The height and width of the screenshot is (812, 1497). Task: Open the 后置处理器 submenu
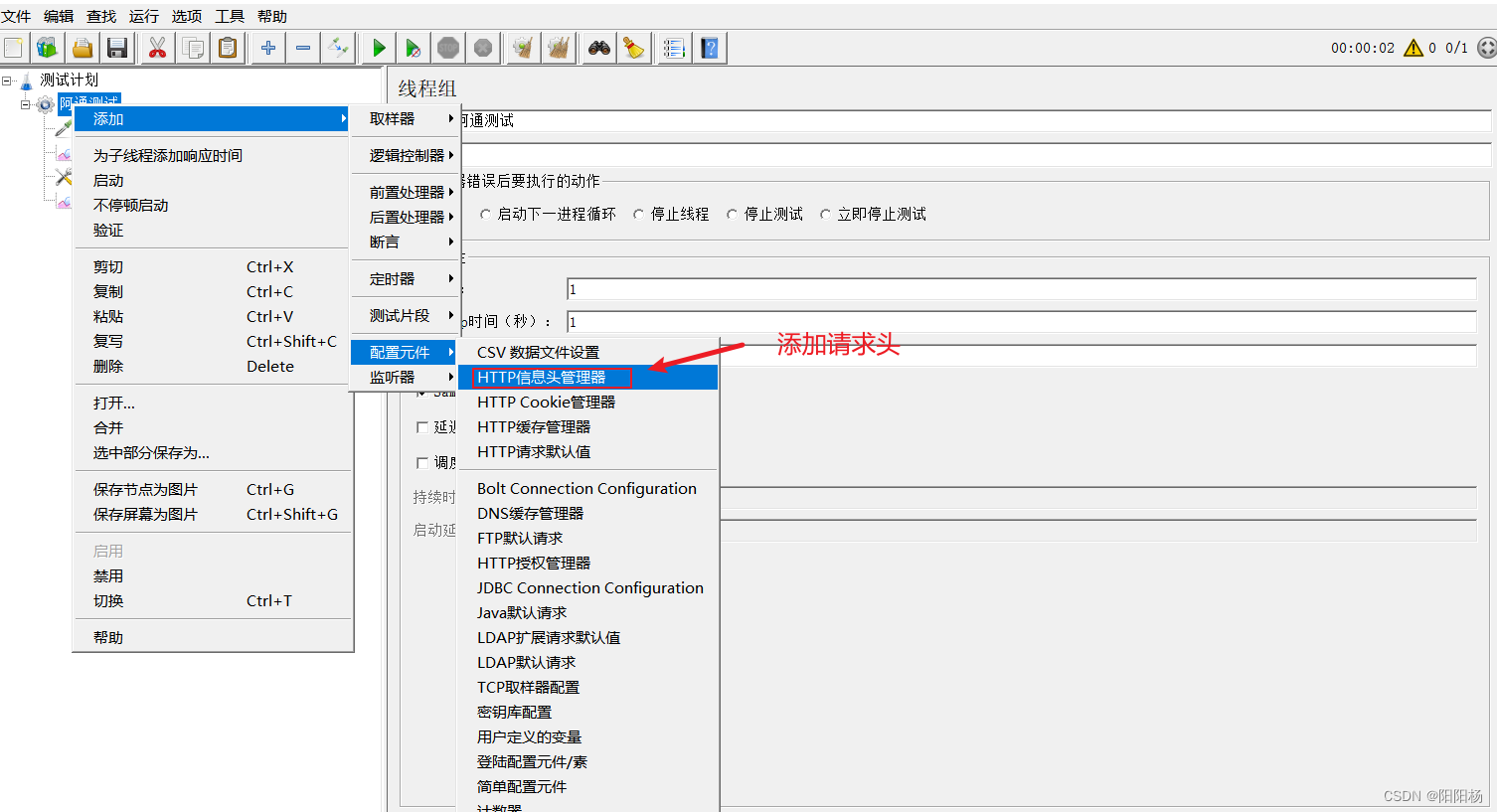pos(407,217)
